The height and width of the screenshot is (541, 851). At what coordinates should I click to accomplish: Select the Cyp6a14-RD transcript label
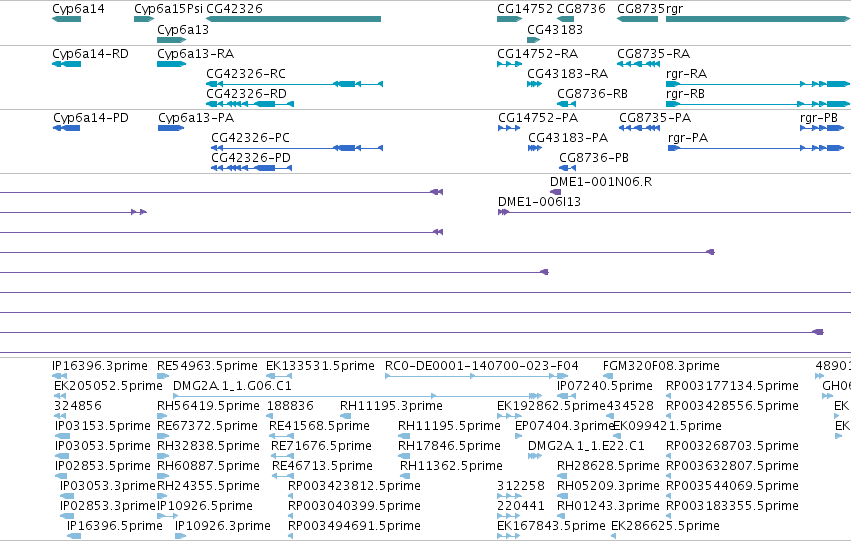(x=90, y=54)
